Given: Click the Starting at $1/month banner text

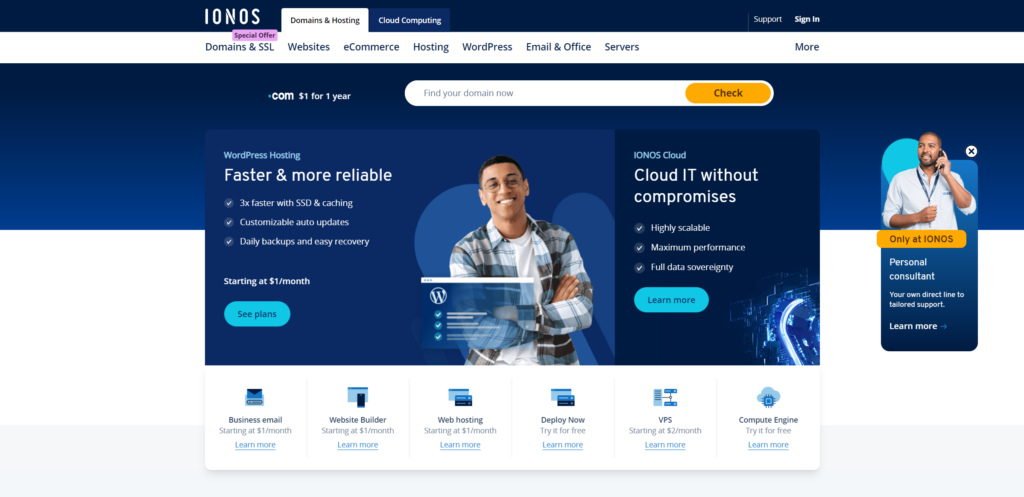Looking at the screenshot, I should point(267,281).
